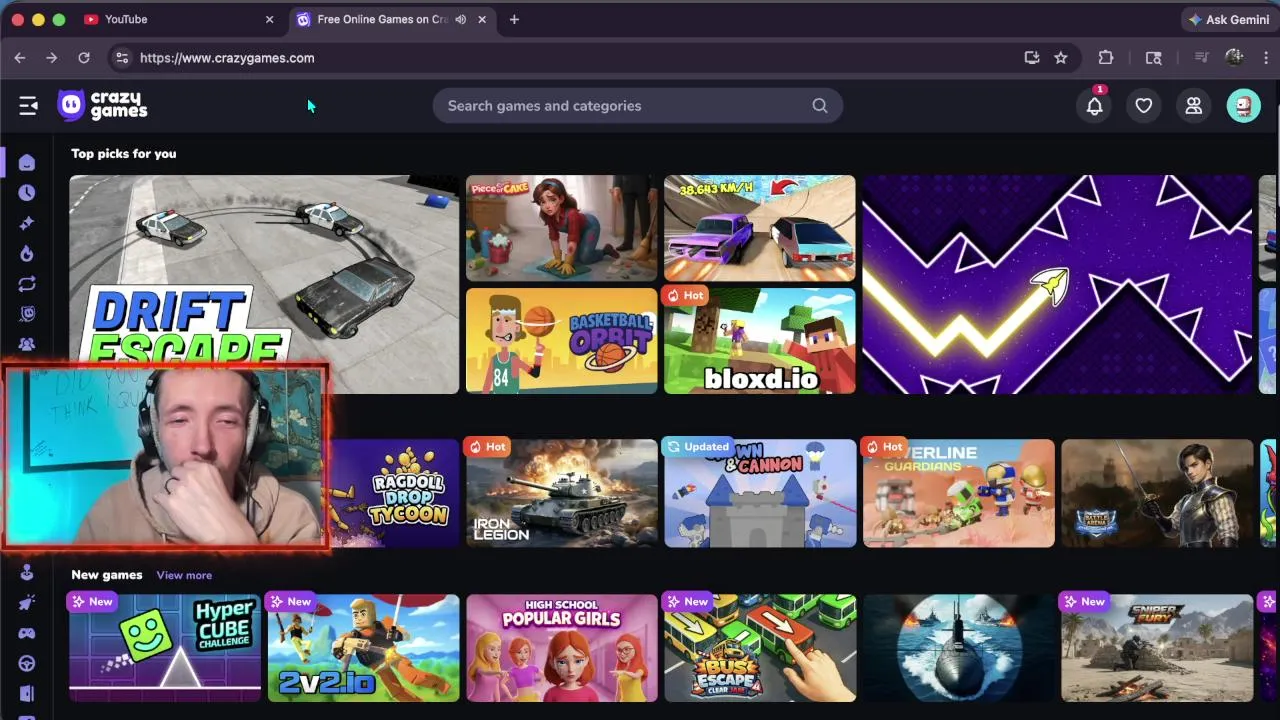Open the 2v2.io game thumbnail
The height and width of the screenshot is (720, 1280).
364,648
